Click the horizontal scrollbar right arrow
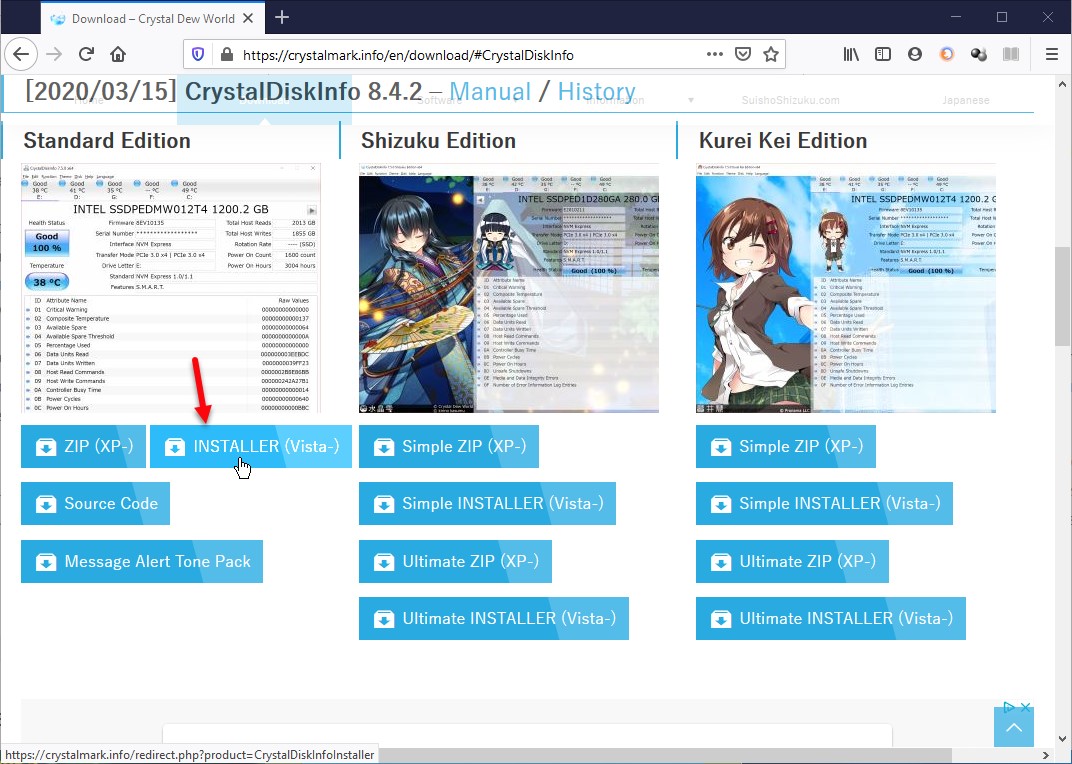 1047,755
